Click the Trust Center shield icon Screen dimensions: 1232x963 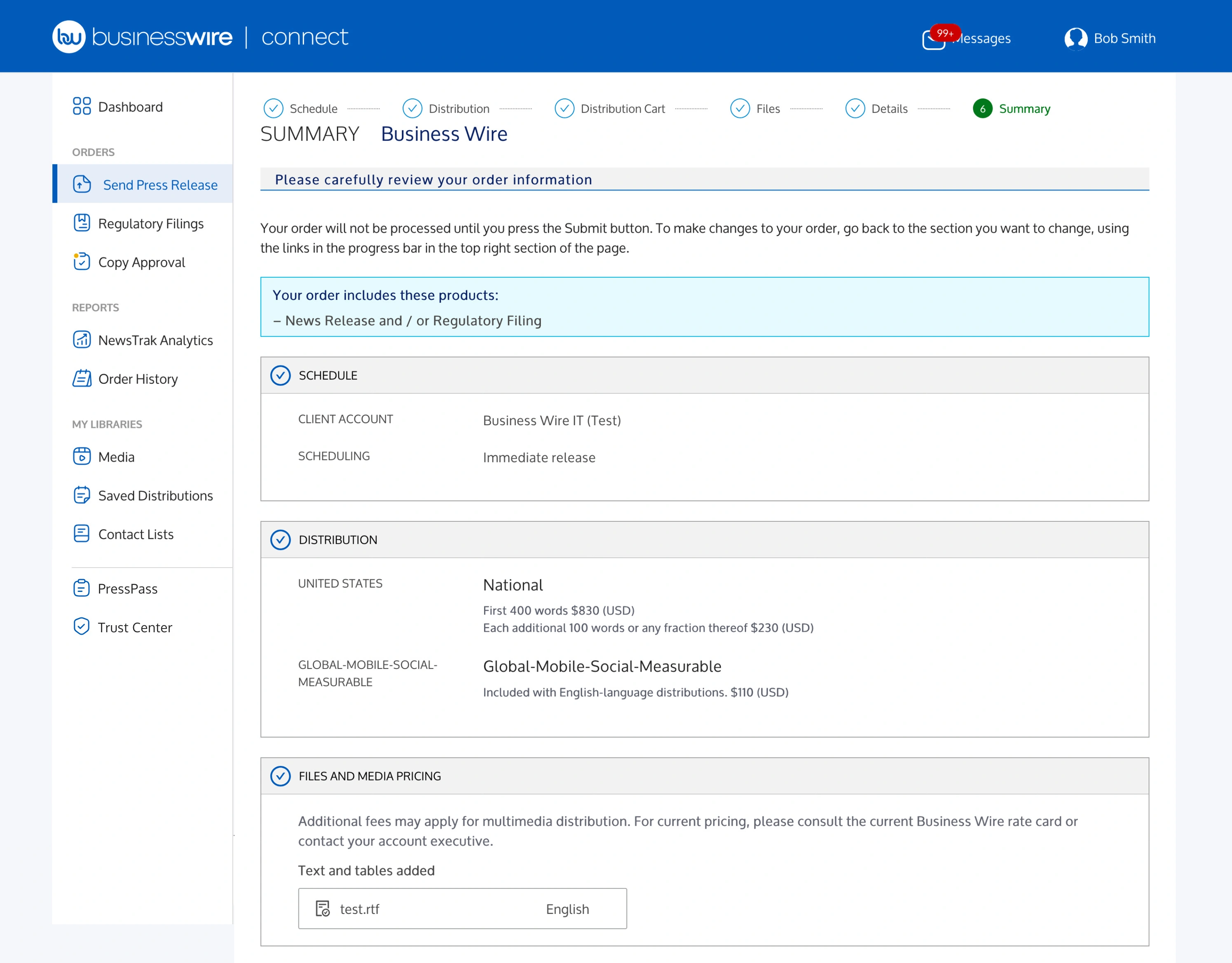click(82, 626)
